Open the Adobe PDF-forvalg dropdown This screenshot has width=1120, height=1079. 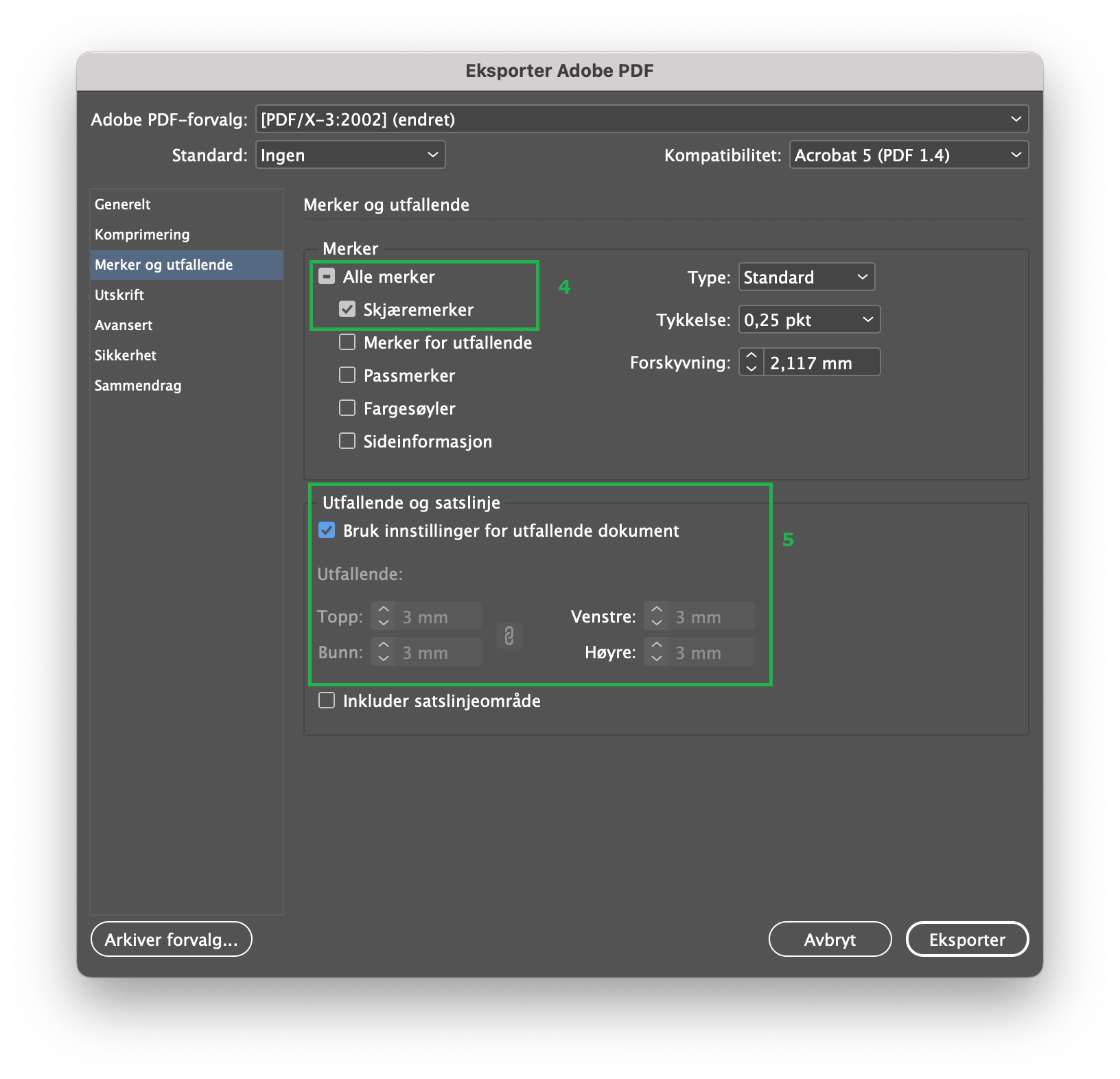642,119
